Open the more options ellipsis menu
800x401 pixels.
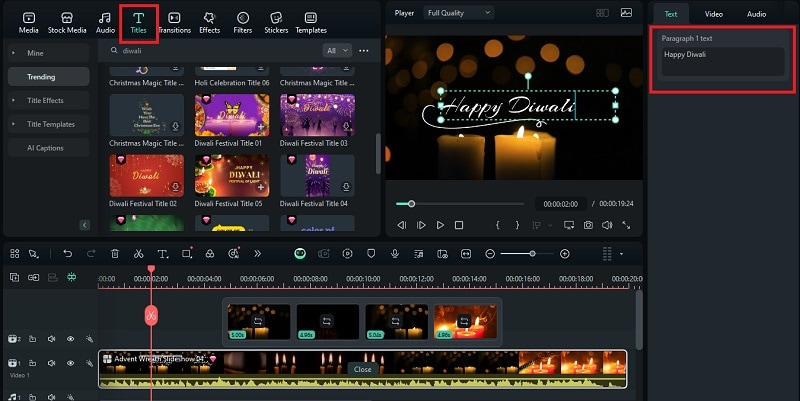click(364, 51)
